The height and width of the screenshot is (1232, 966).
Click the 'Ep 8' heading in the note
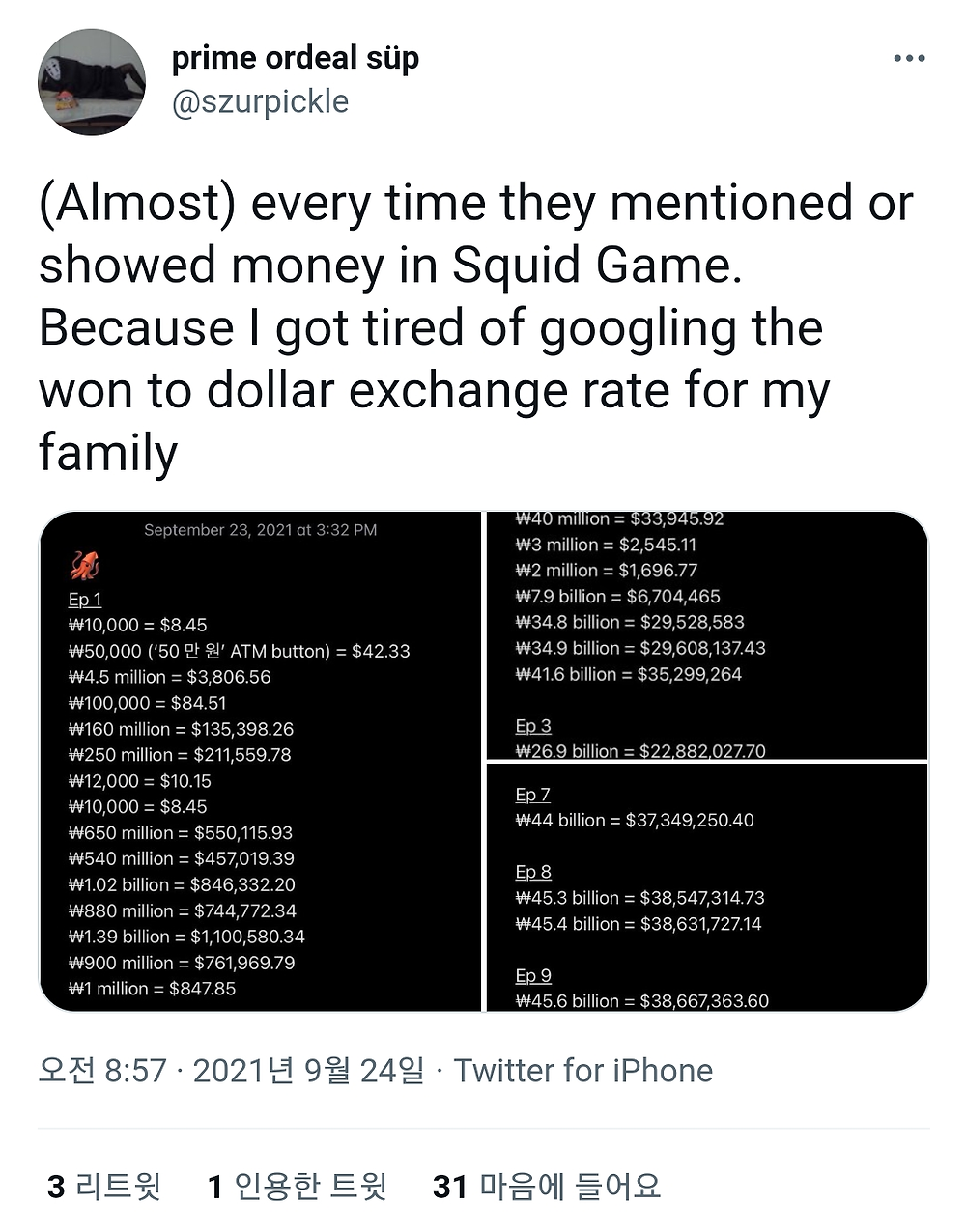[533, 872]
